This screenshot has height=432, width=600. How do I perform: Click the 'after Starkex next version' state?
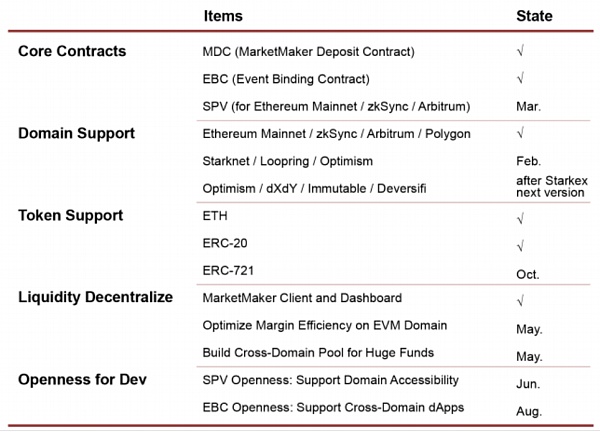click(x=552, y=186)
